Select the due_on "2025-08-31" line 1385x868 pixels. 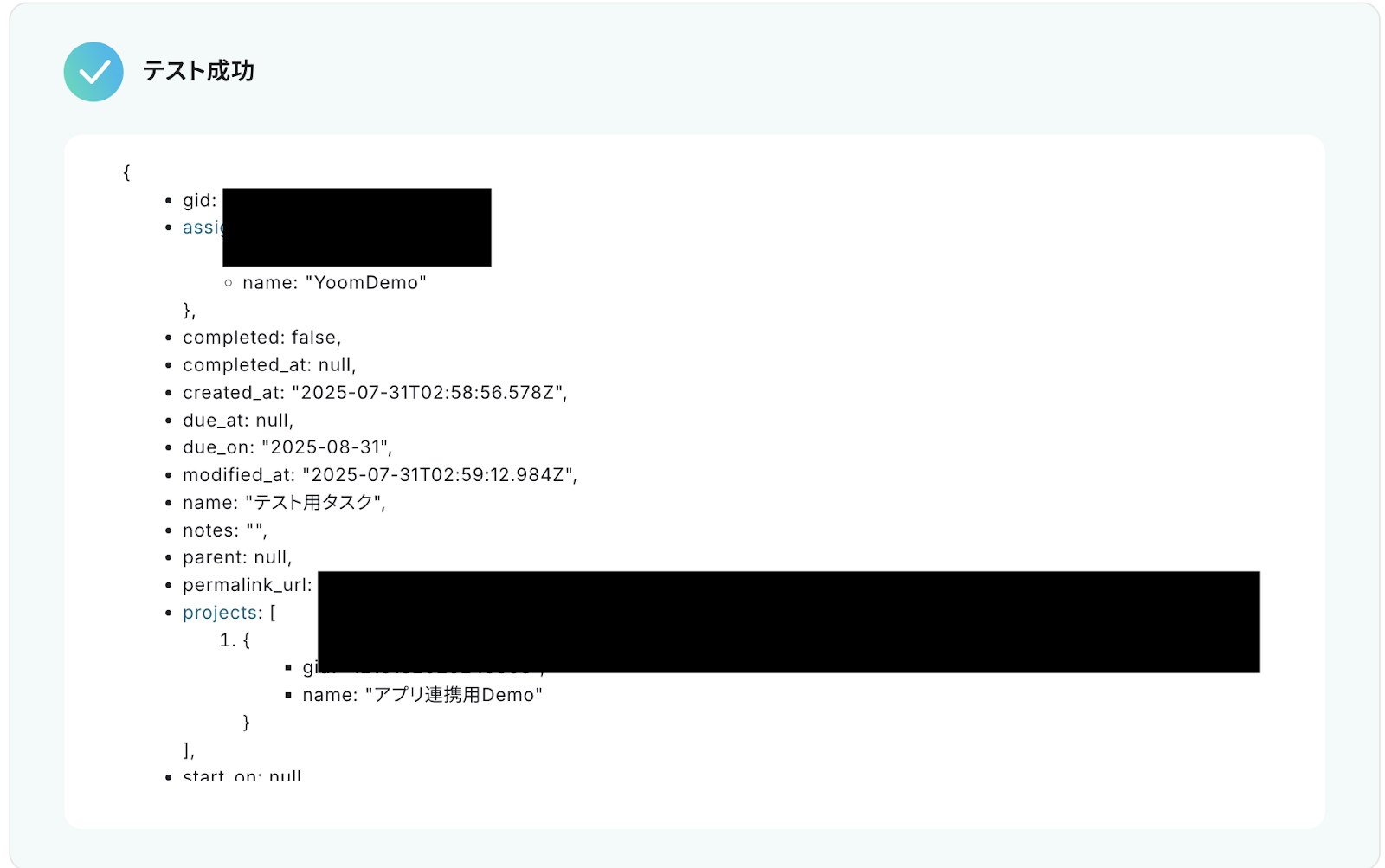coord(287,447)
